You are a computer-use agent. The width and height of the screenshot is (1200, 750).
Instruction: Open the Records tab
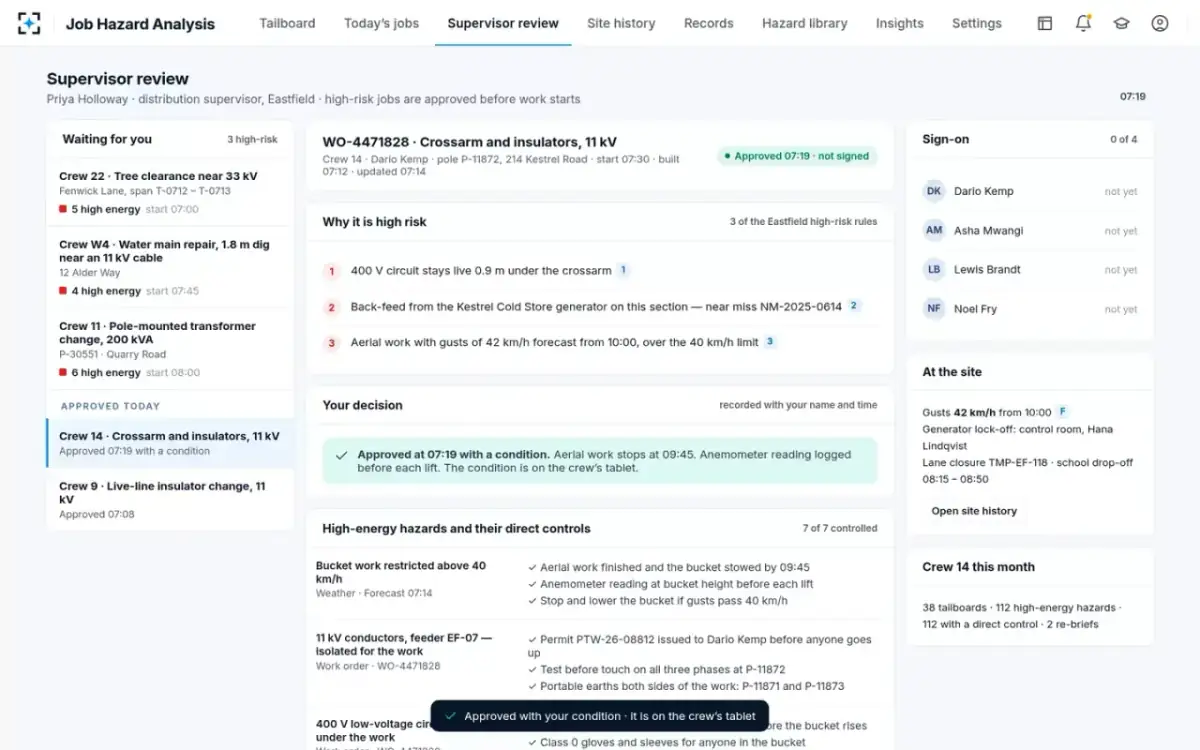point(709,23)
